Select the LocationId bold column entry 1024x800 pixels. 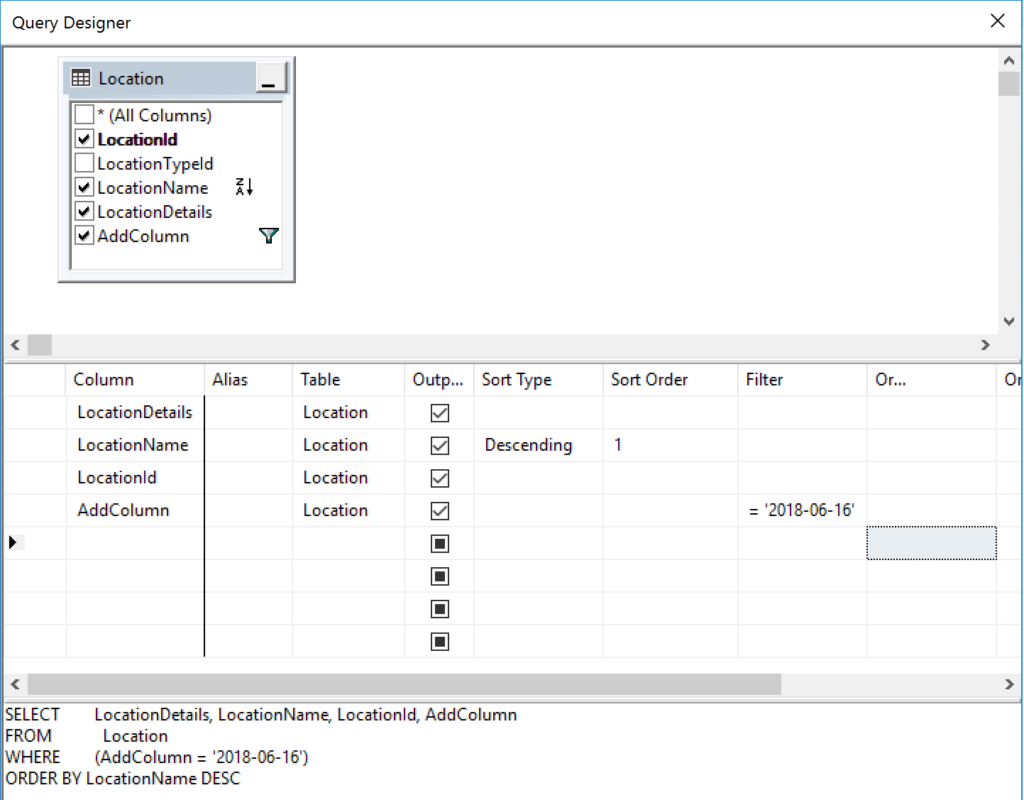pyautogui.click(x=140, y=139)
